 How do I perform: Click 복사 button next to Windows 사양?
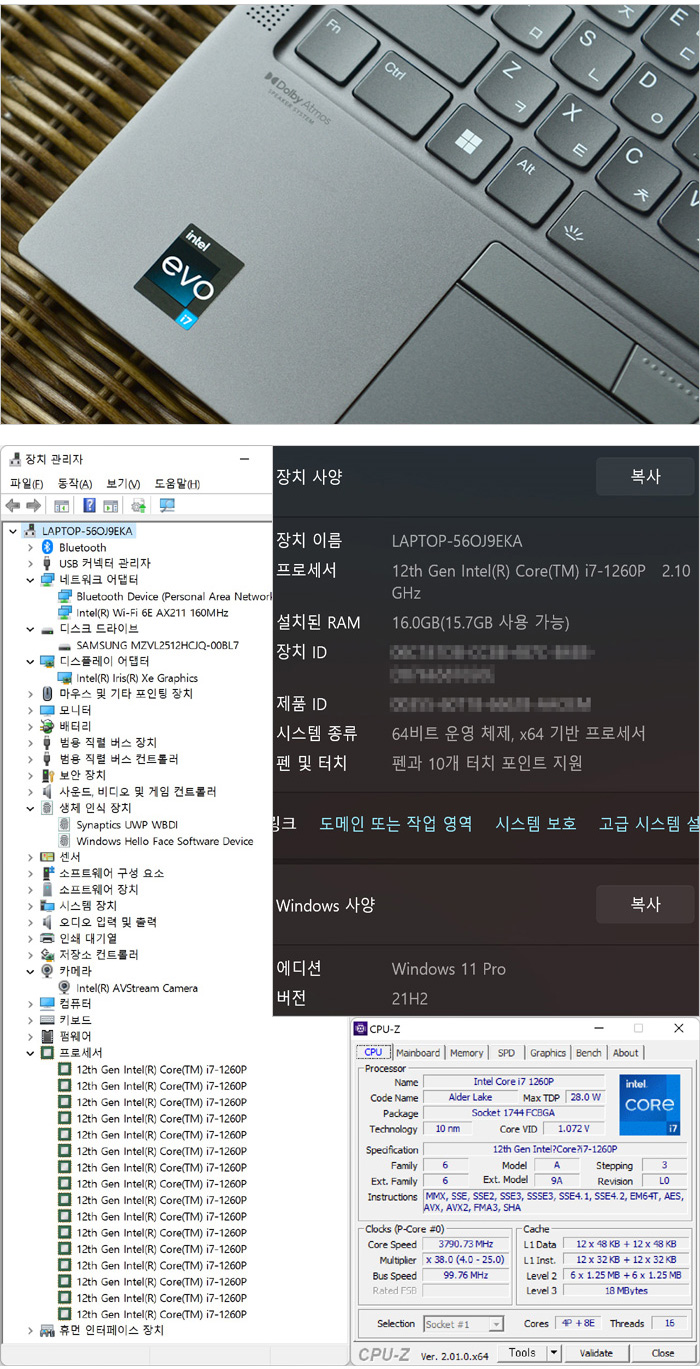coord(645,904)
